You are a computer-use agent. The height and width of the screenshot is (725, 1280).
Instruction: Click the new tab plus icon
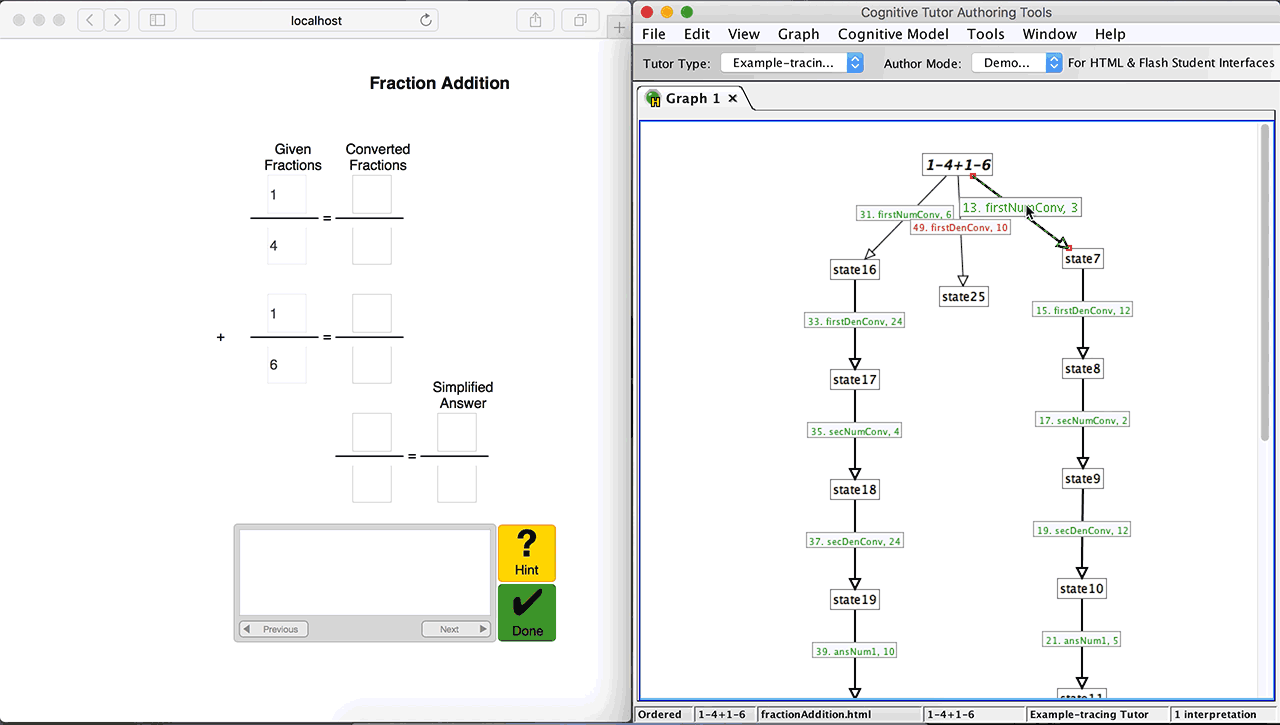pyautogui.click(x=619, y=27)
